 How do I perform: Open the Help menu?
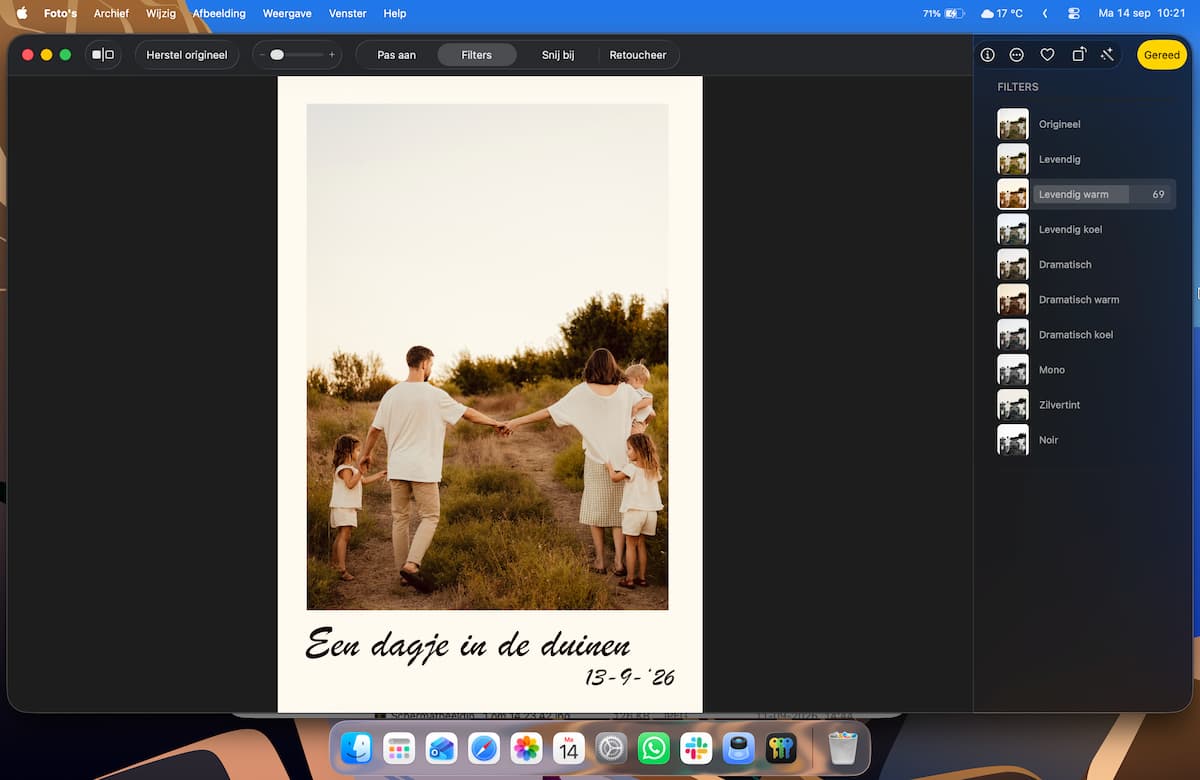(395, 13)
